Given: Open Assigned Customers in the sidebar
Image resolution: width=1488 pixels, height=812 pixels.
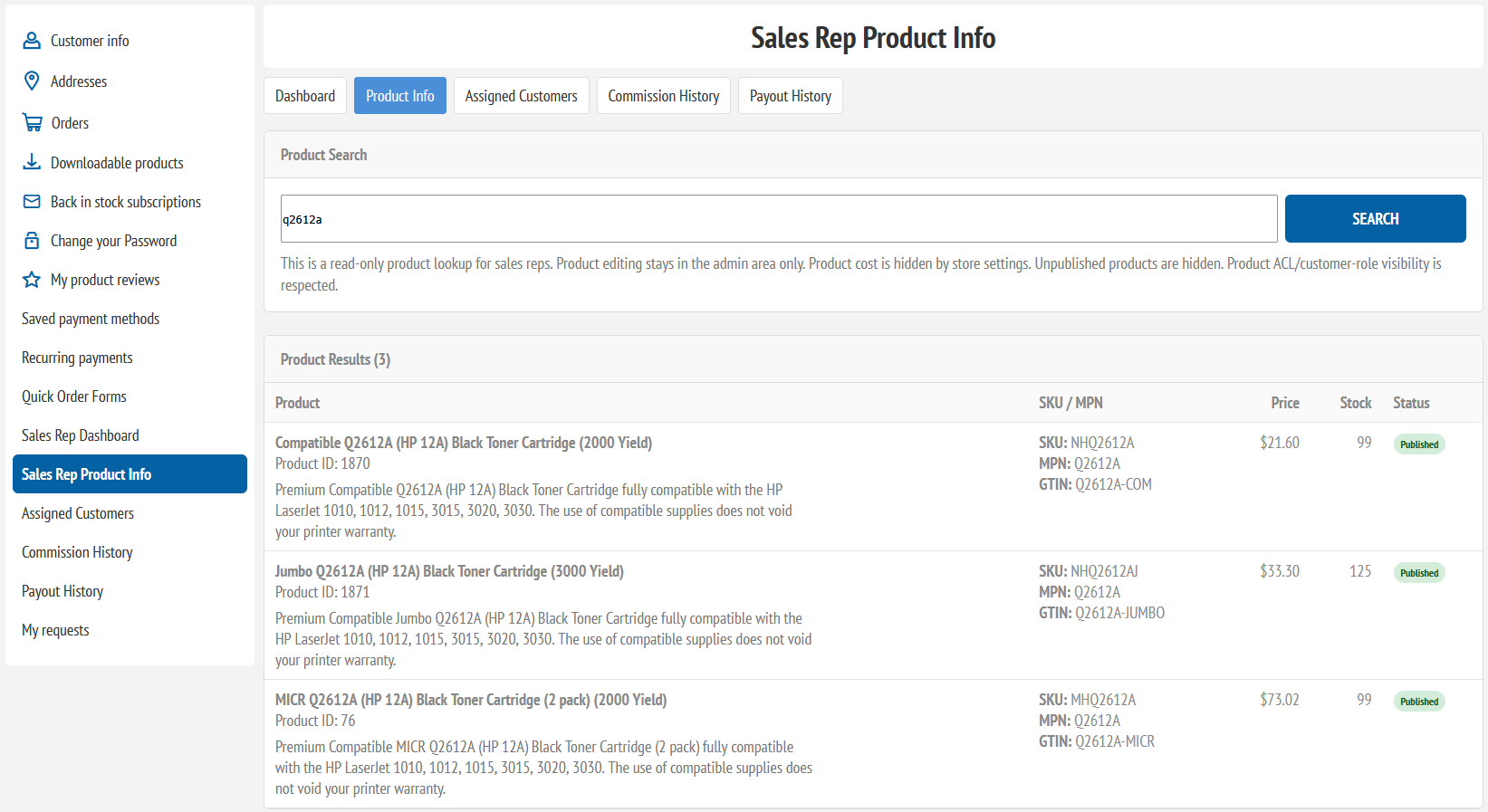Looking at the screenshot, I should coord(78,513).
